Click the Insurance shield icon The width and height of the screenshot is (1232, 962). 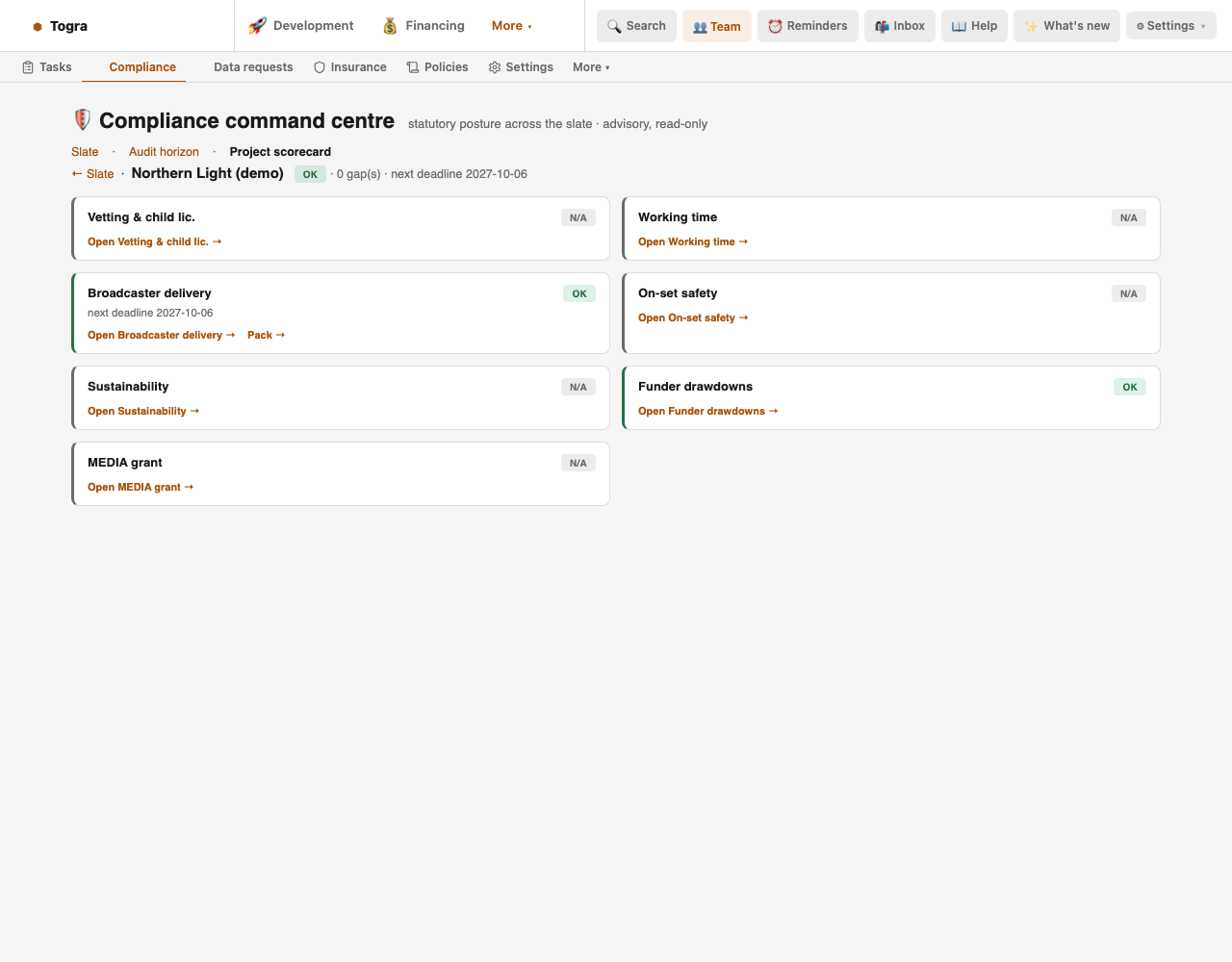(320, 67)
